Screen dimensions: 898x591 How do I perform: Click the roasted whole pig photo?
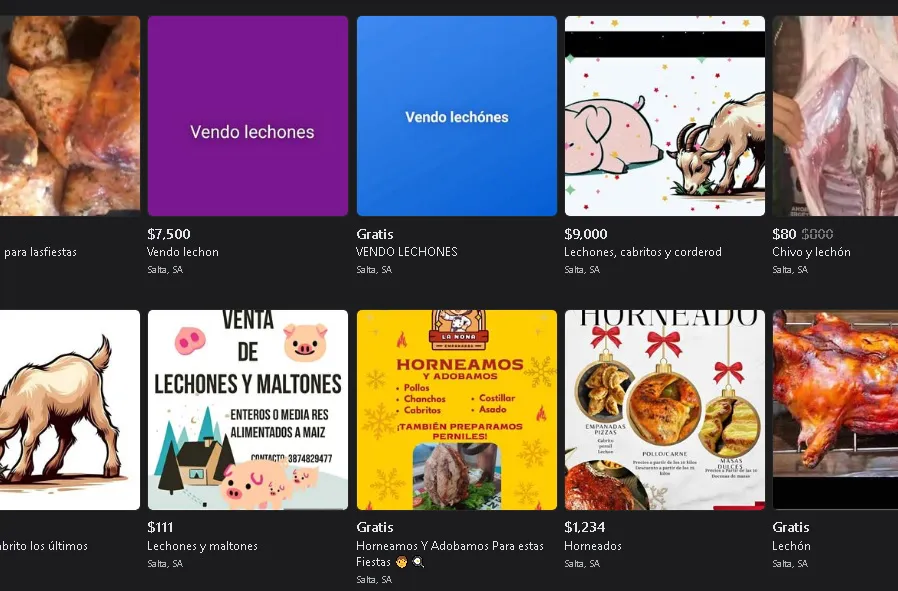[x=835, y=410]
